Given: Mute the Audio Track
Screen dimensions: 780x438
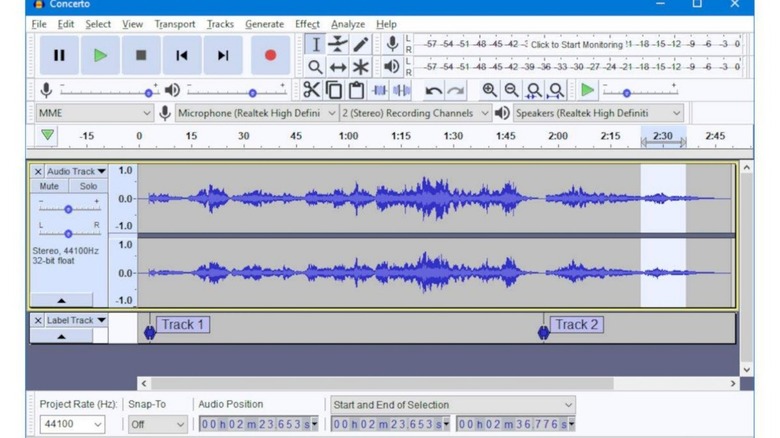Looking at the screenshot, I should point(49,187).
